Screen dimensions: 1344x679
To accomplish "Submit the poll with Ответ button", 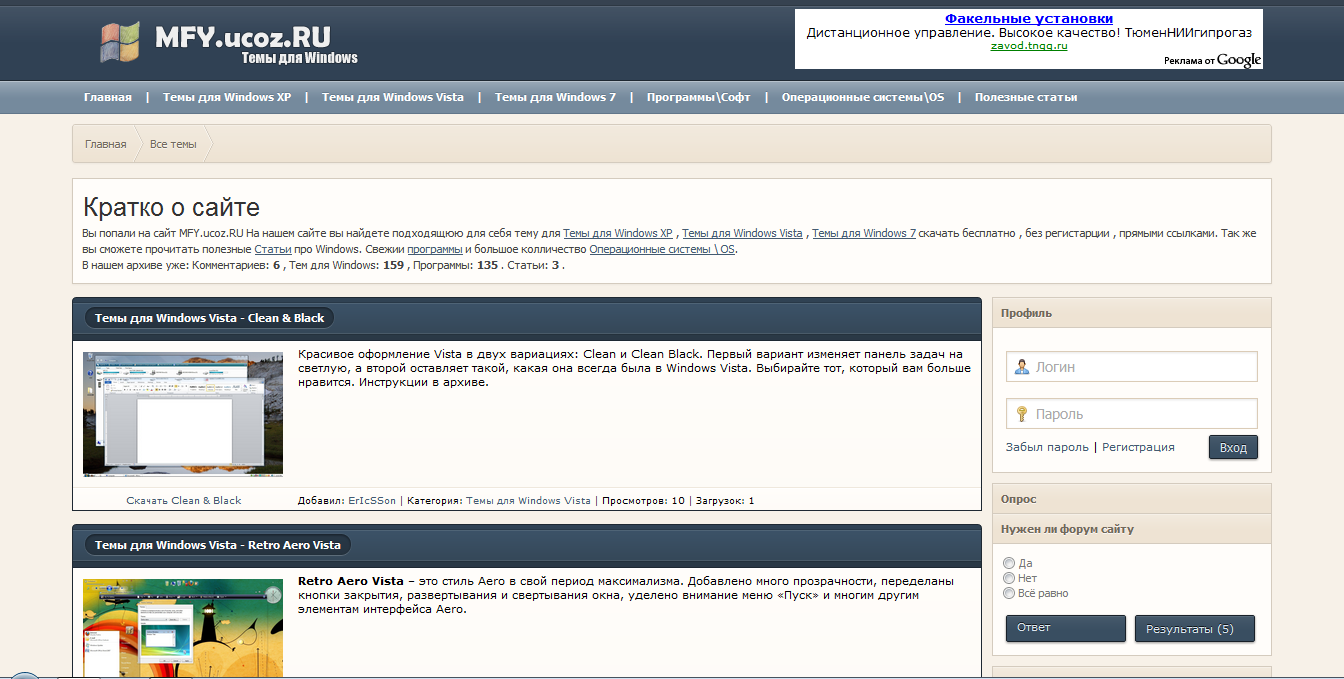I will 1066,628.
